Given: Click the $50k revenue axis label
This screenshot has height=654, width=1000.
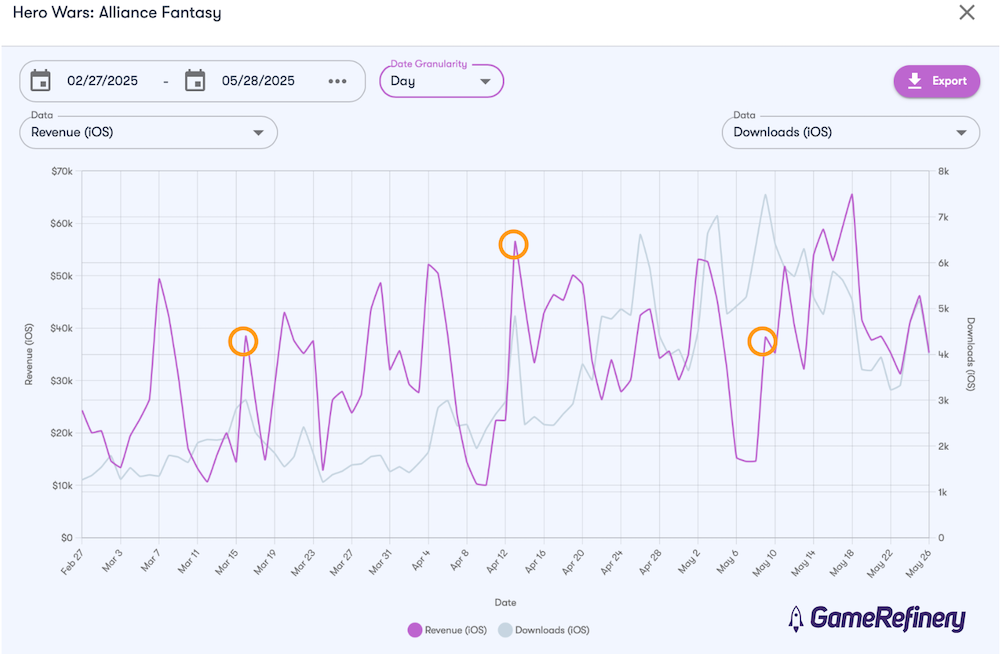Looking at the screenshot, I should (62, 276).
